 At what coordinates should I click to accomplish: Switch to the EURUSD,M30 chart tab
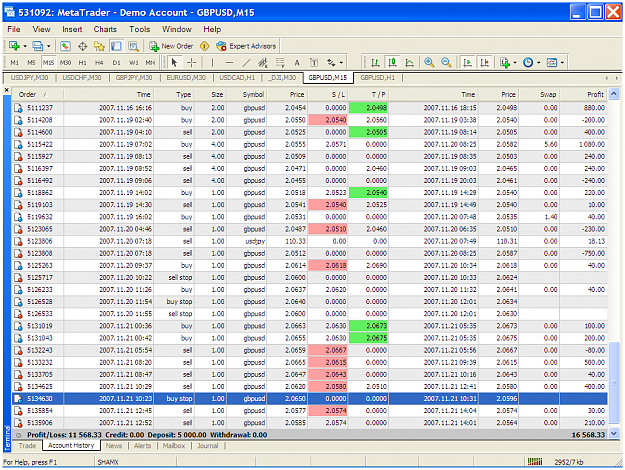(x=186, y=78)
